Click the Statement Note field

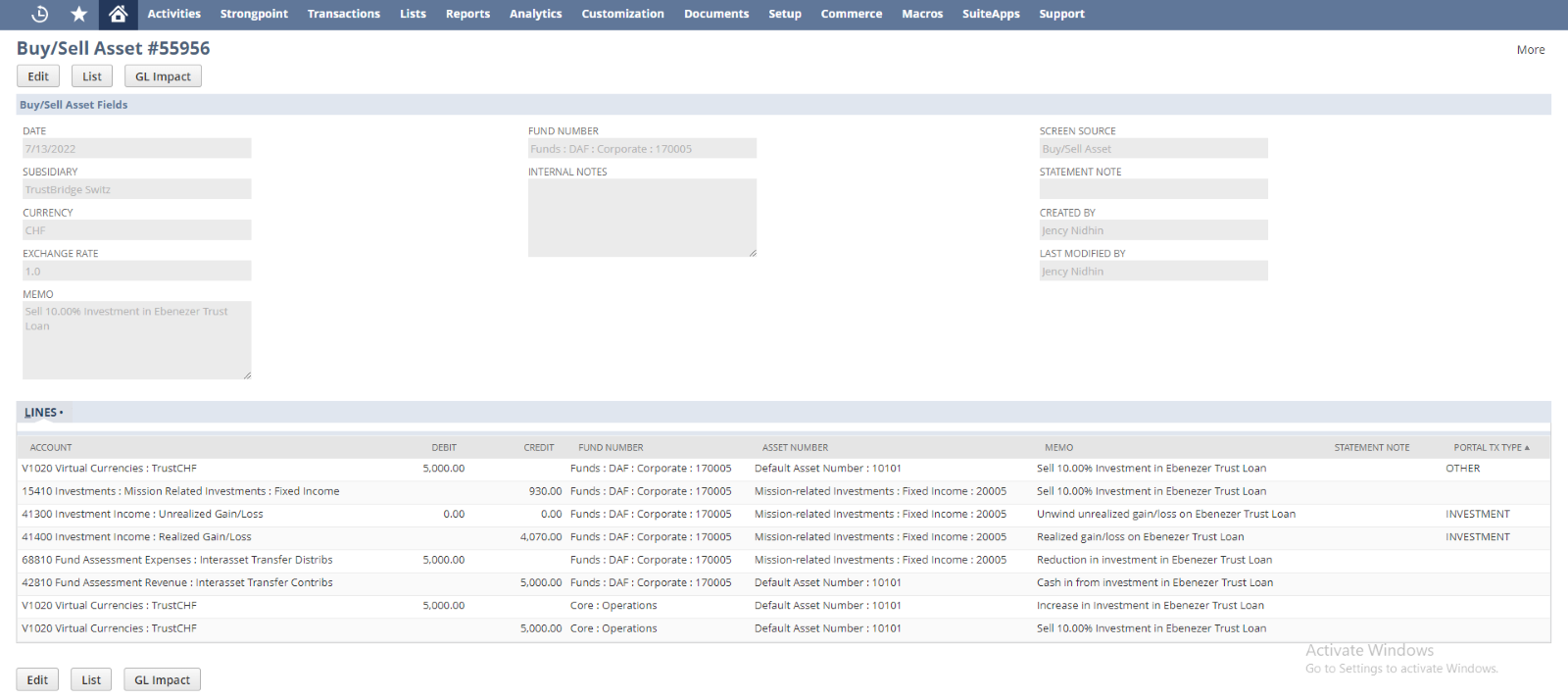pyautogui.click(x=1152, y=189)
